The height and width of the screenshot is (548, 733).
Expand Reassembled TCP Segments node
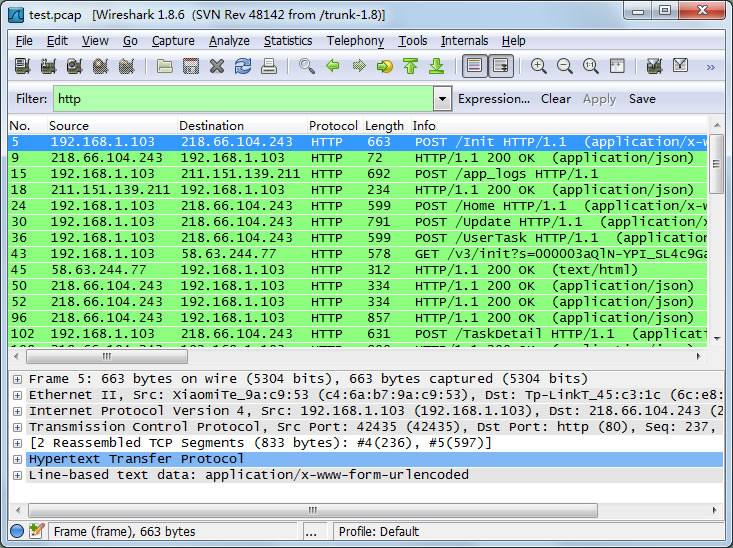tap(17, 443)
